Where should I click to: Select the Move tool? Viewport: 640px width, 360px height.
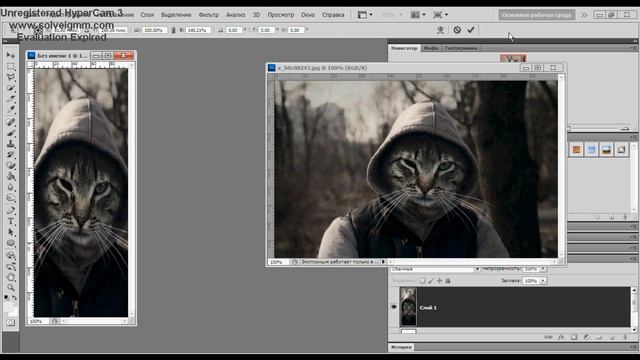[x=11, y=55]
